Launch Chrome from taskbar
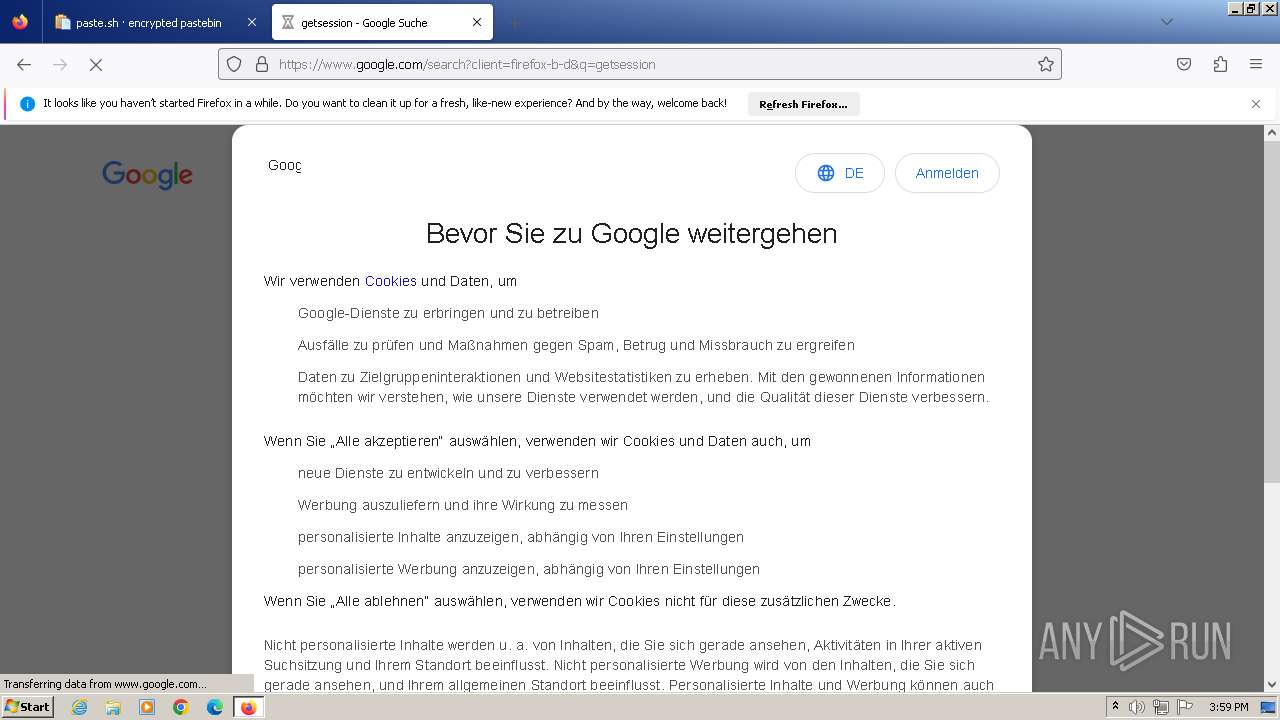The height and width of the screenshot is (720, 1280). point(181,707)
